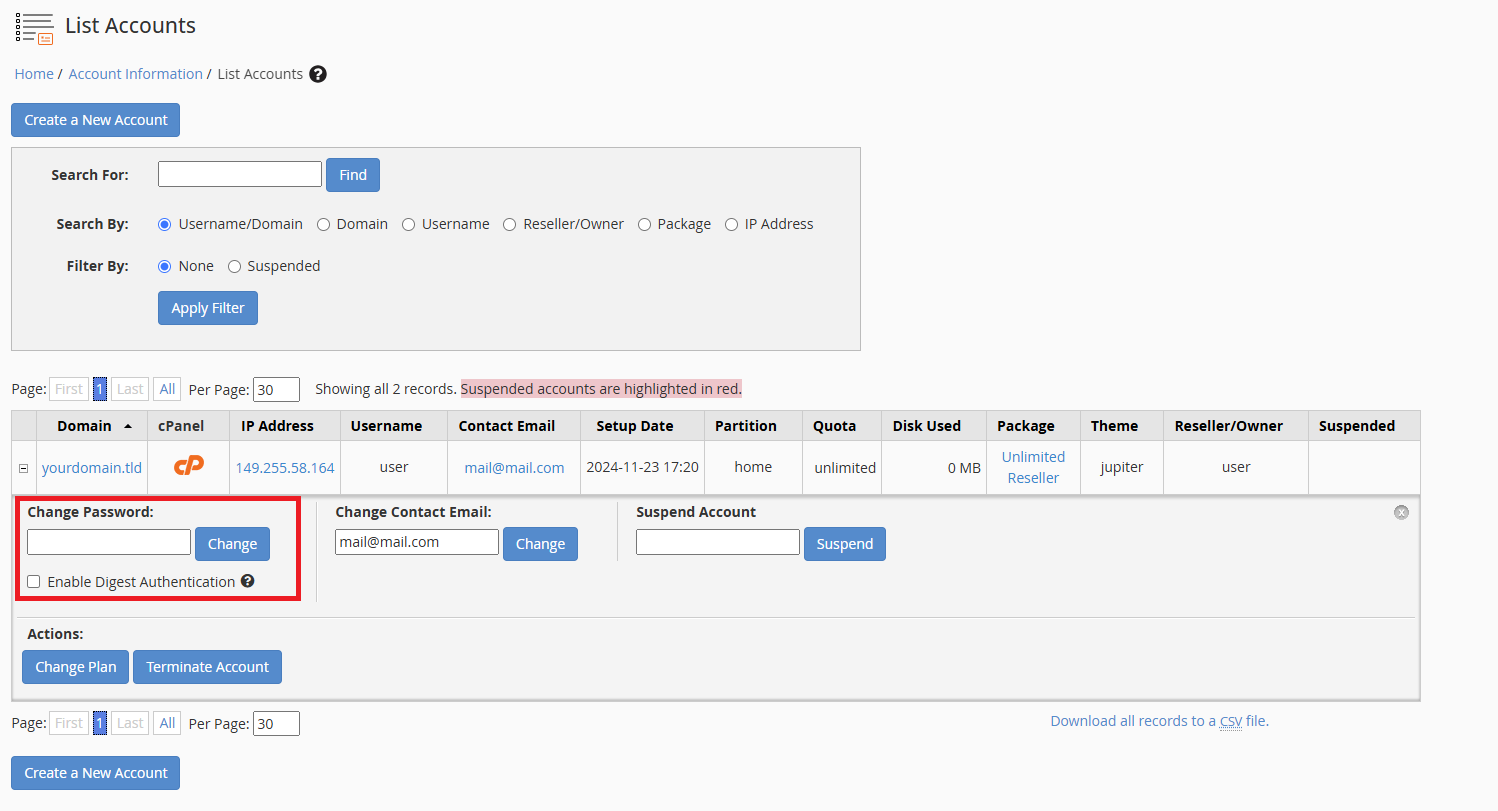
Task: Click the mail@mail.com contact email link
Action: (x=514, y=467)
